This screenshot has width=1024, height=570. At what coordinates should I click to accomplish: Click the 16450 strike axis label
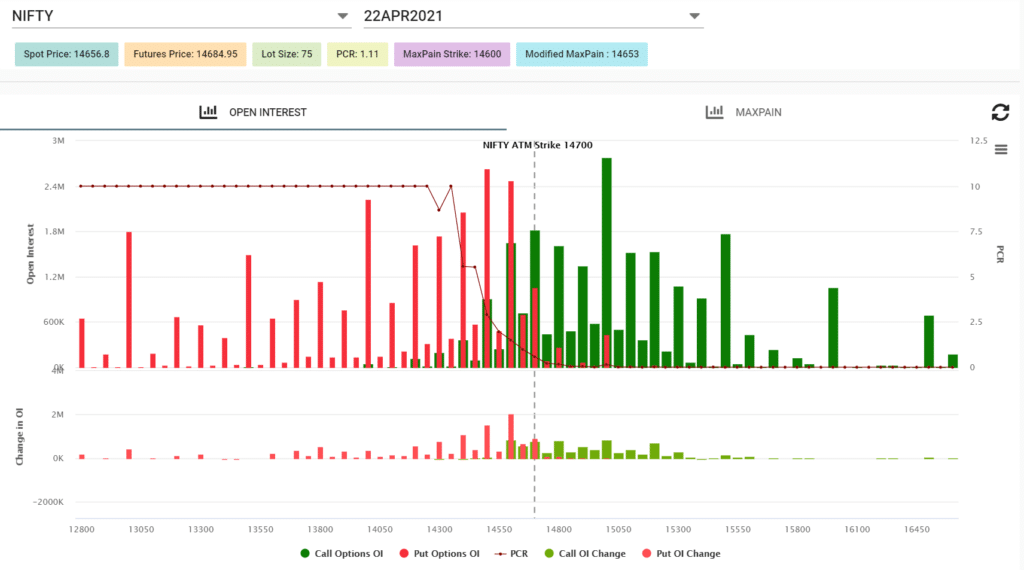click(x=916, y=530)
